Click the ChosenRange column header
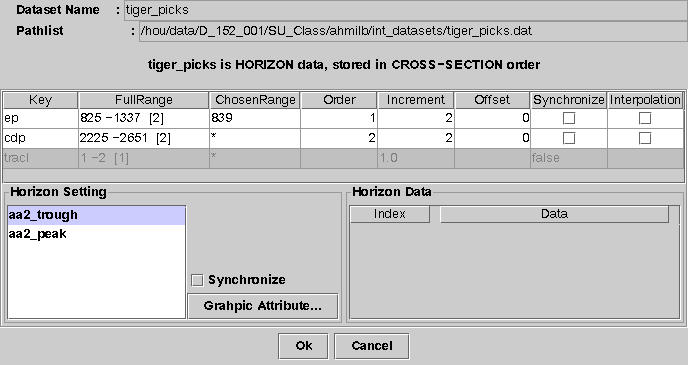Viewport: 688px width, 365px height. pos(255,100)
